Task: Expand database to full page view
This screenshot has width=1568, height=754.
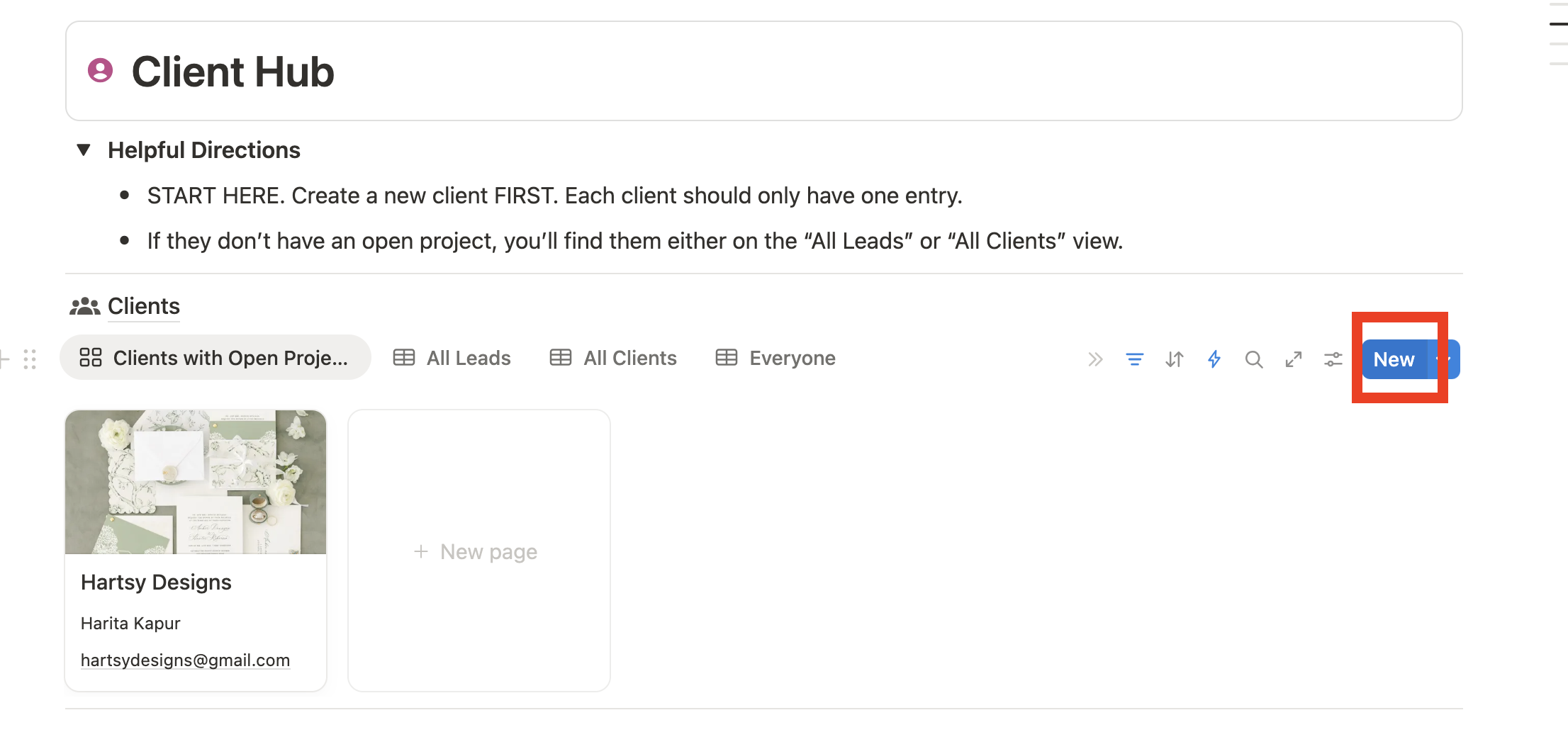Action: click(1293, 359)
